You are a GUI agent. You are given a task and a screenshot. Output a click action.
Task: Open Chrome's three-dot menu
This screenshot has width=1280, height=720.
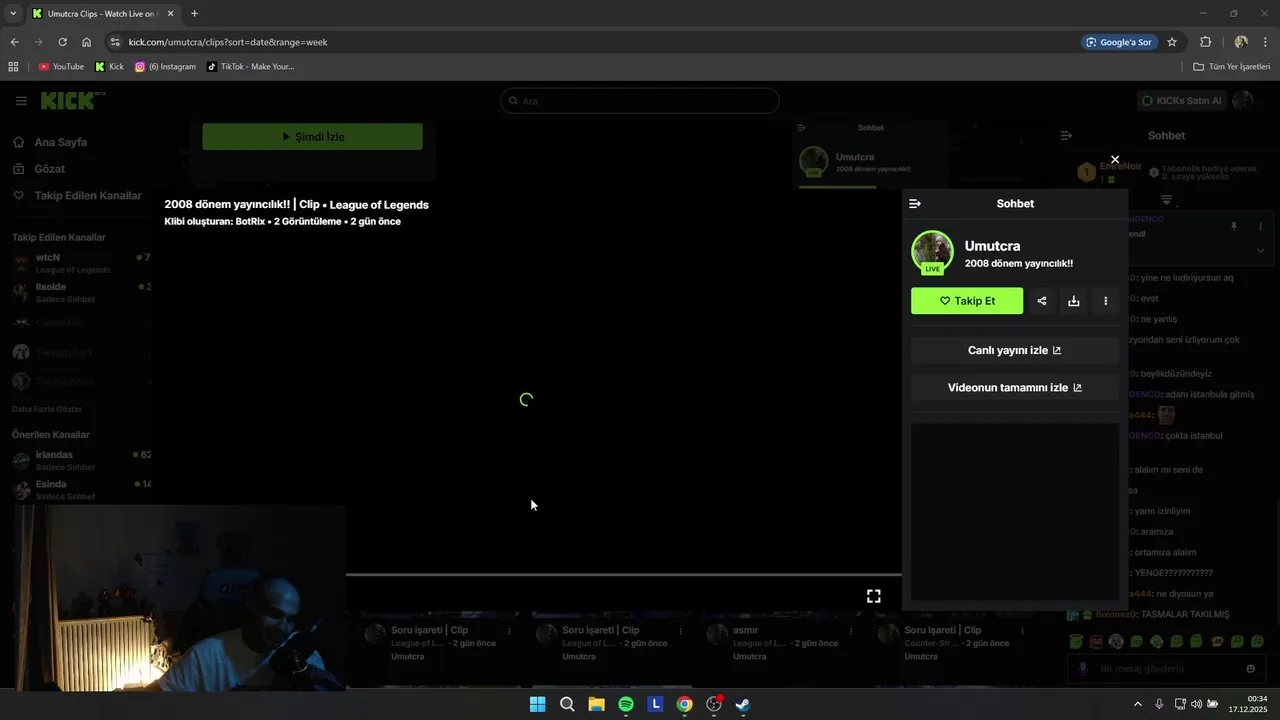[1265, 42]
